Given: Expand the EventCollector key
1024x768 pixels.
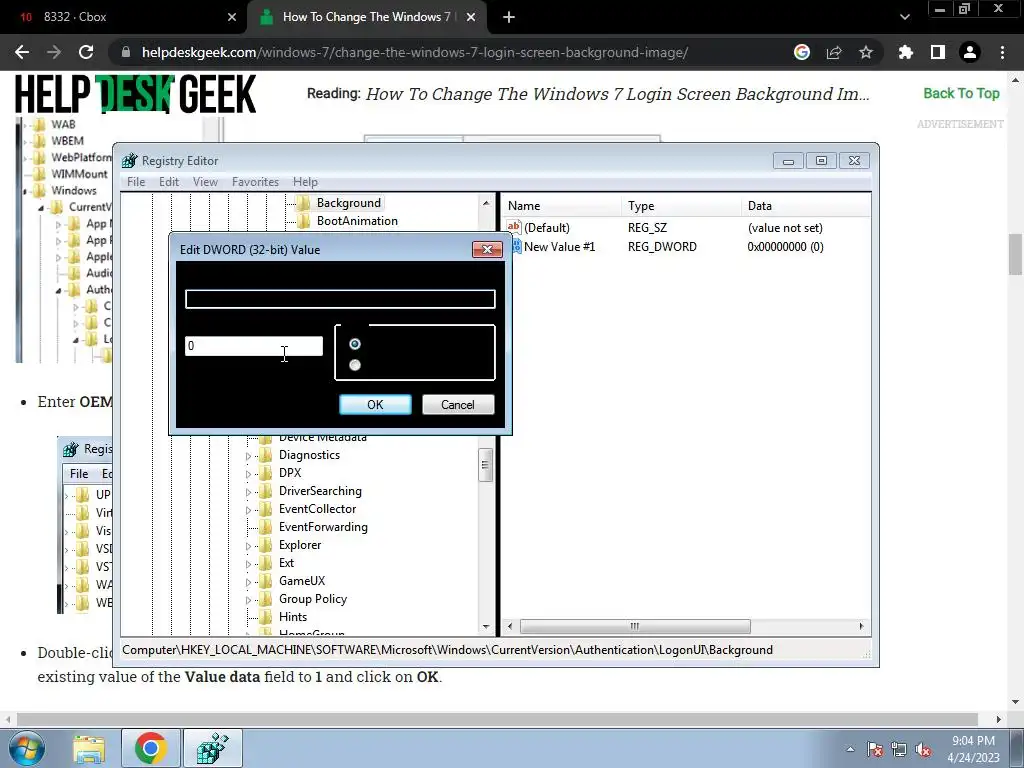Looking at the screenshot, I should pyautogui.click(x=248, y=509).
